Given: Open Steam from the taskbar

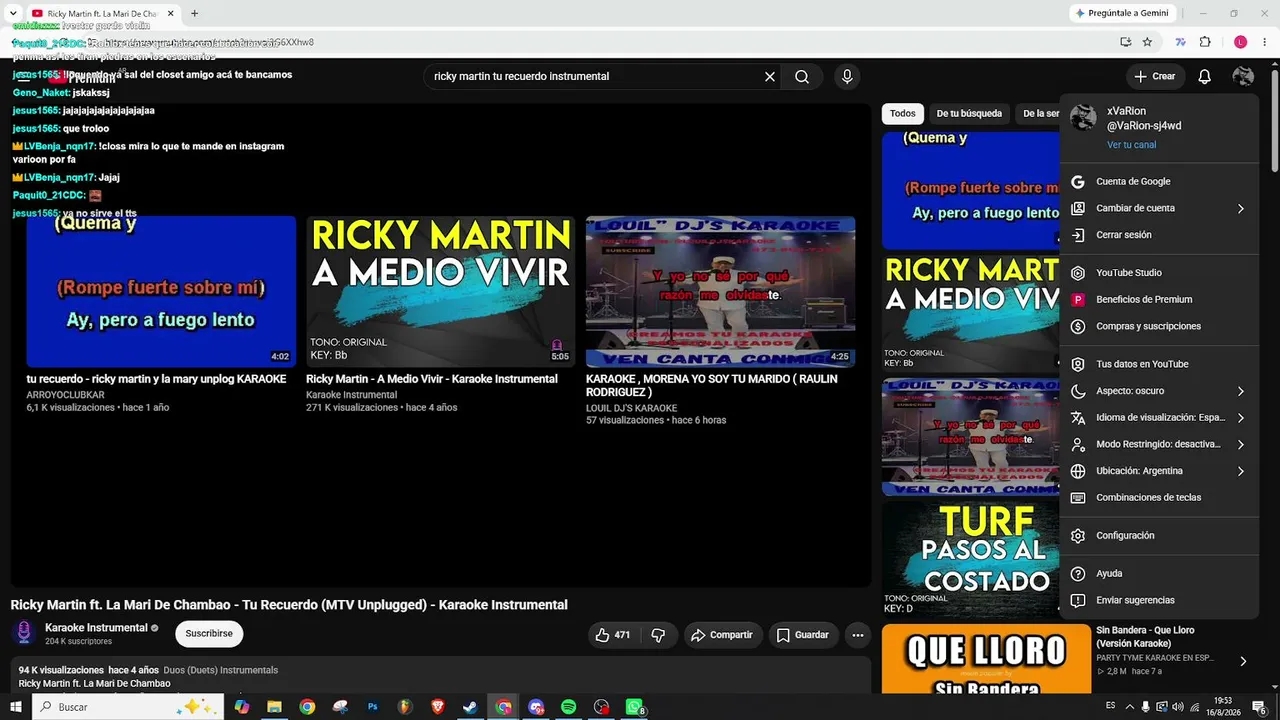Looking at the screenshot, I should [470, 707].
